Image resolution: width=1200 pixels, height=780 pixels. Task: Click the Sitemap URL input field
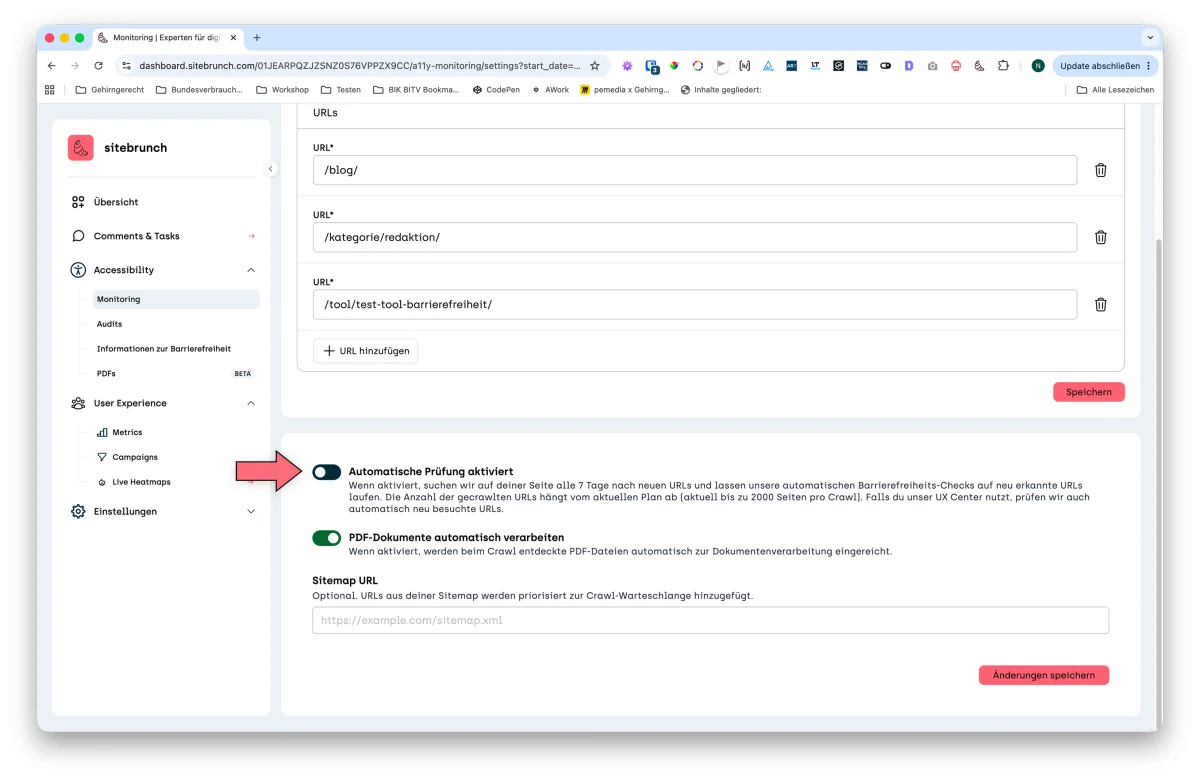(710, 620)
